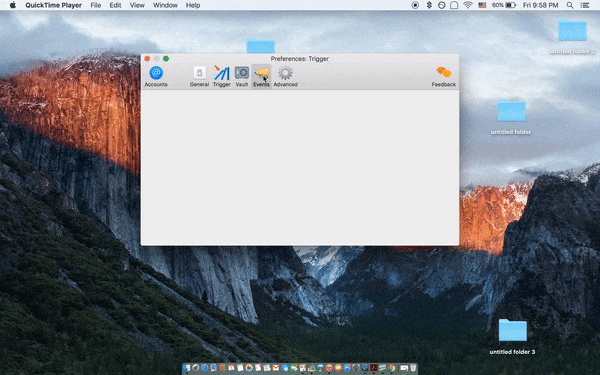Screen dimensions: 600x375
Task: Open Spotlight search magnifier
Action: pos(570,5)
